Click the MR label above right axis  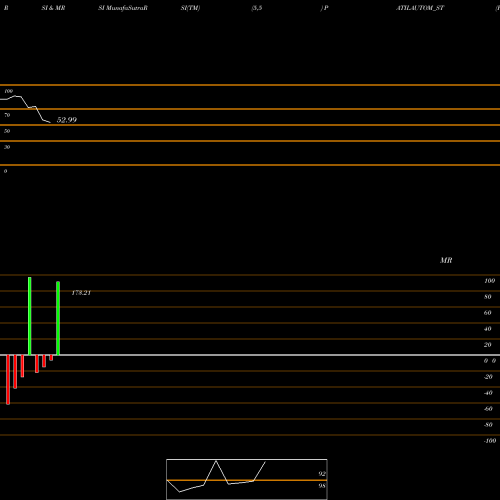click(446, 260)
